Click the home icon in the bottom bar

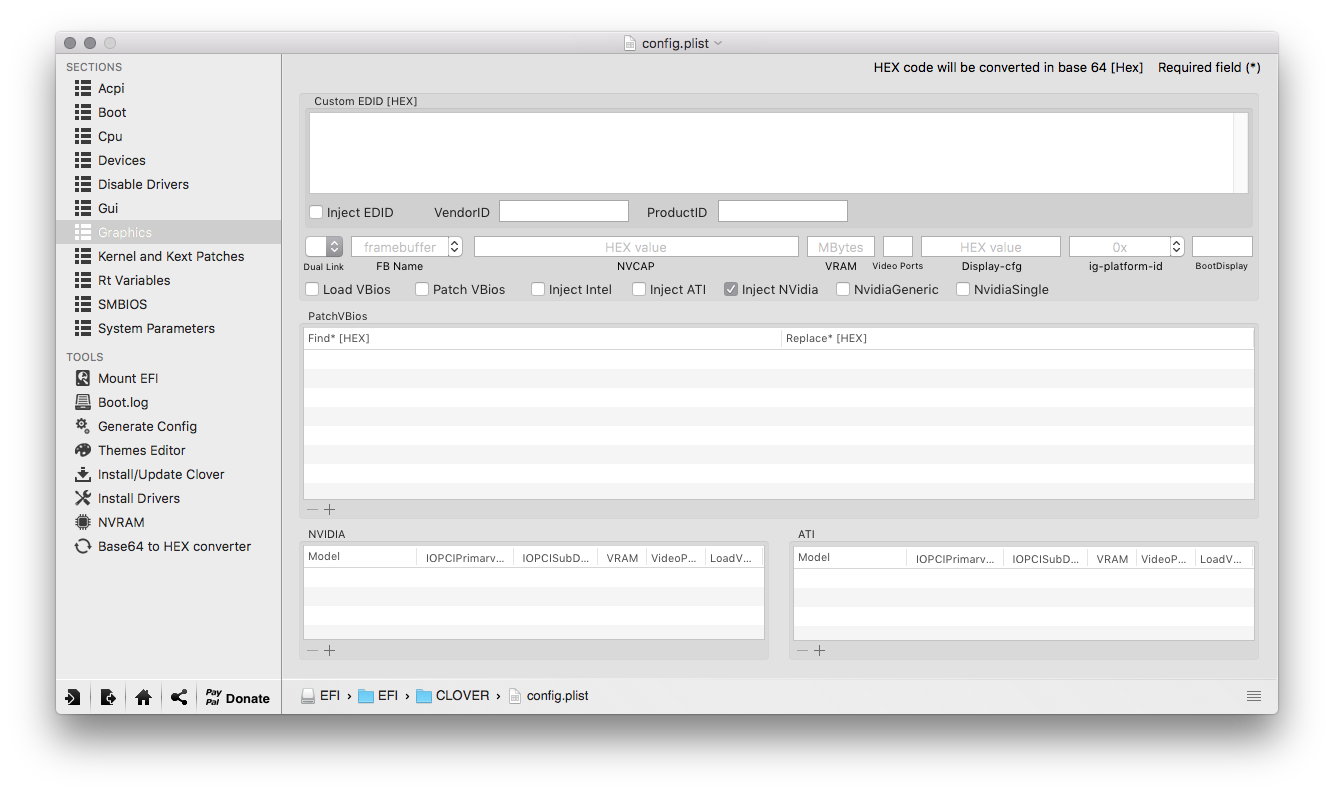143,698
